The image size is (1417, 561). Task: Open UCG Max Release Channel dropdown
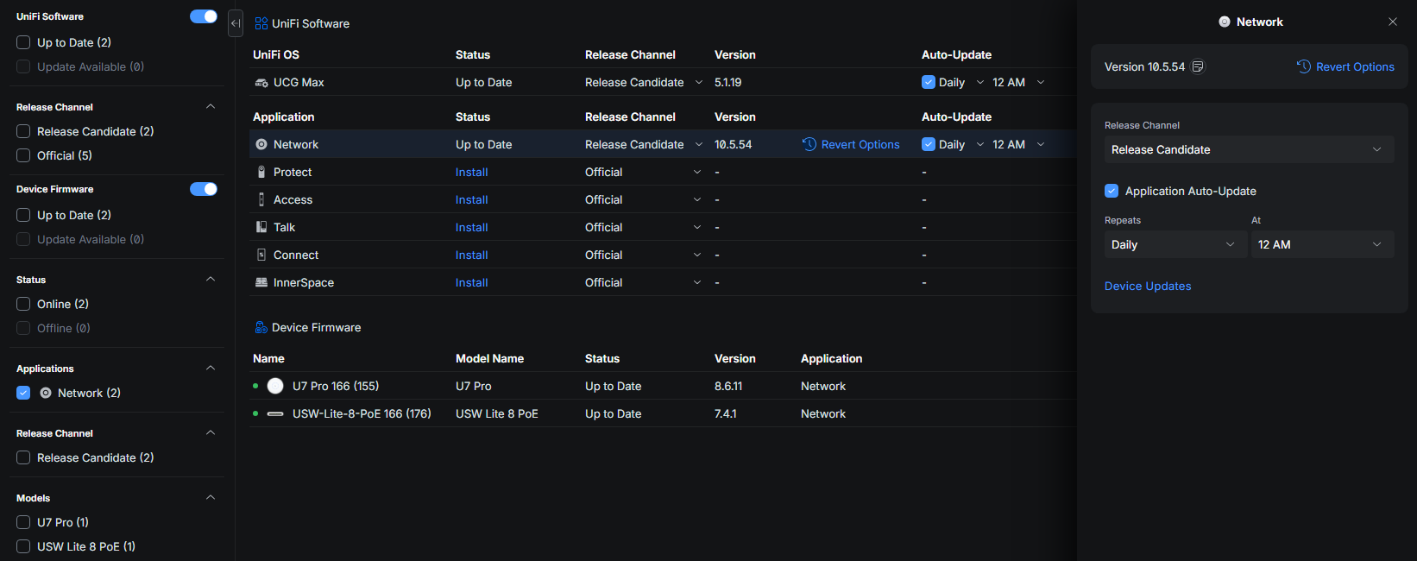643,83
